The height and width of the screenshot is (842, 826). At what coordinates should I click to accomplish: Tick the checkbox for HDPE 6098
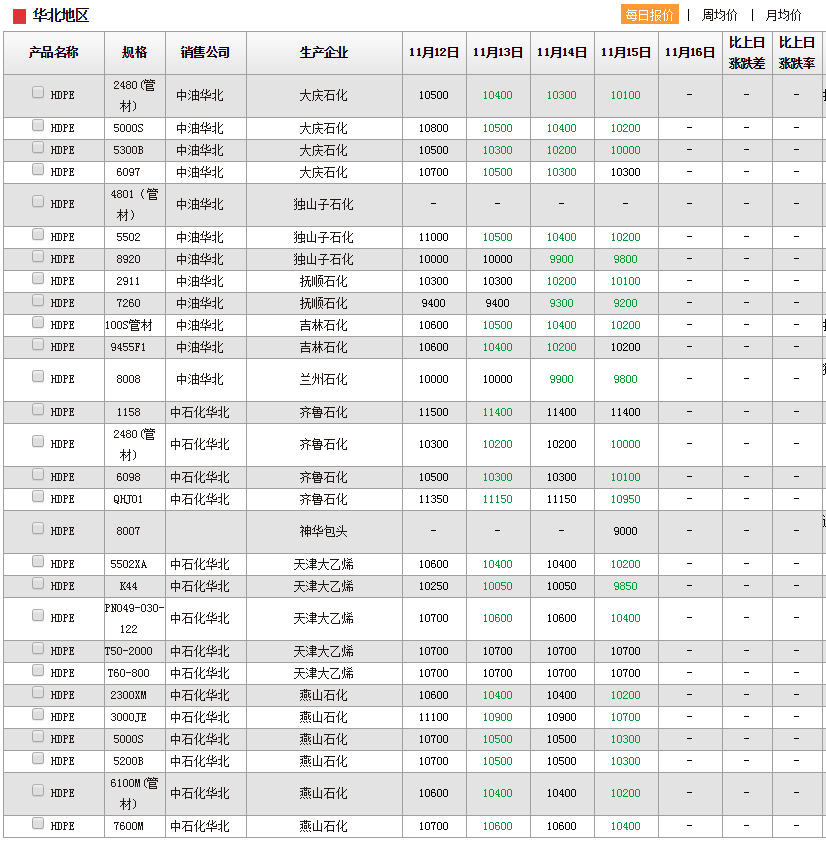click(x=38, y=474)
